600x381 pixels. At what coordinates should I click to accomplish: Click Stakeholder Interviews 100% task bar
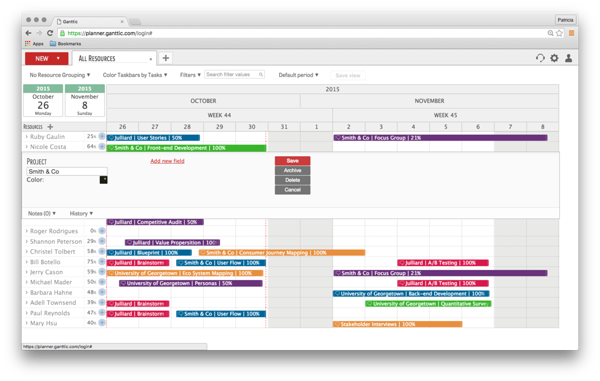[398, 324]
